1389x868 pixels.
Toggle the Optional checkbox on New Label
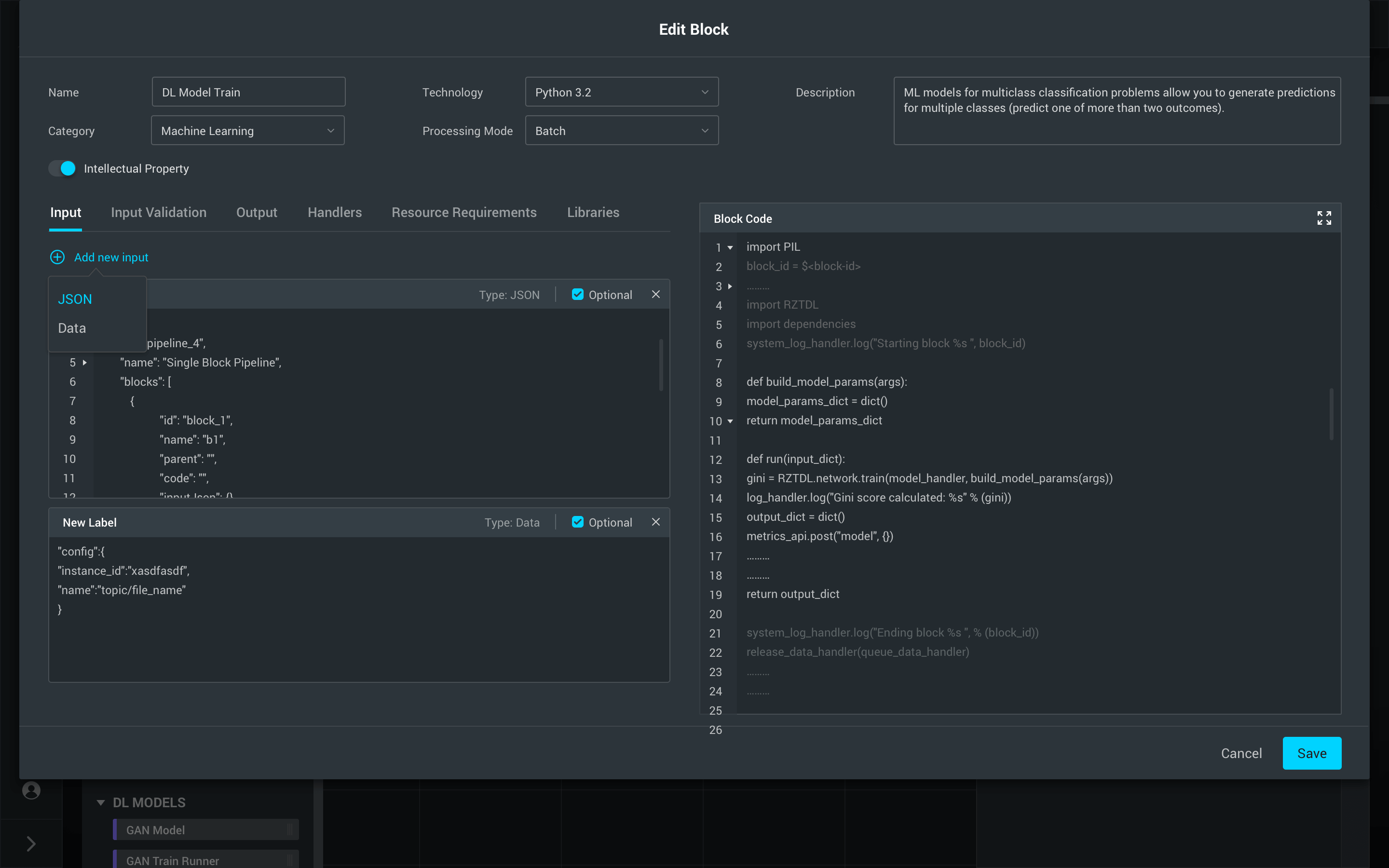[x=577, y=522]
